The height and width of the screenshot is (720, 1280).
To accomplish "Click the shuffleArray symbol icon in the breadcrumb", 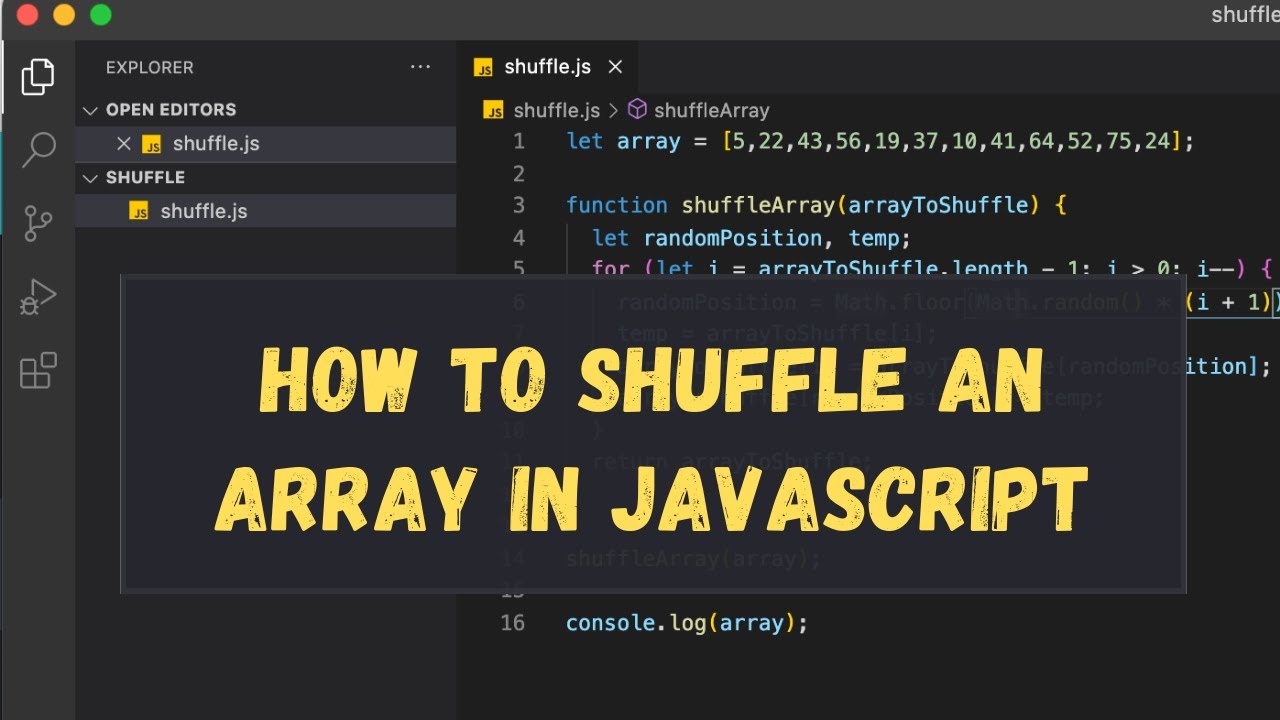I will point(637,110).
